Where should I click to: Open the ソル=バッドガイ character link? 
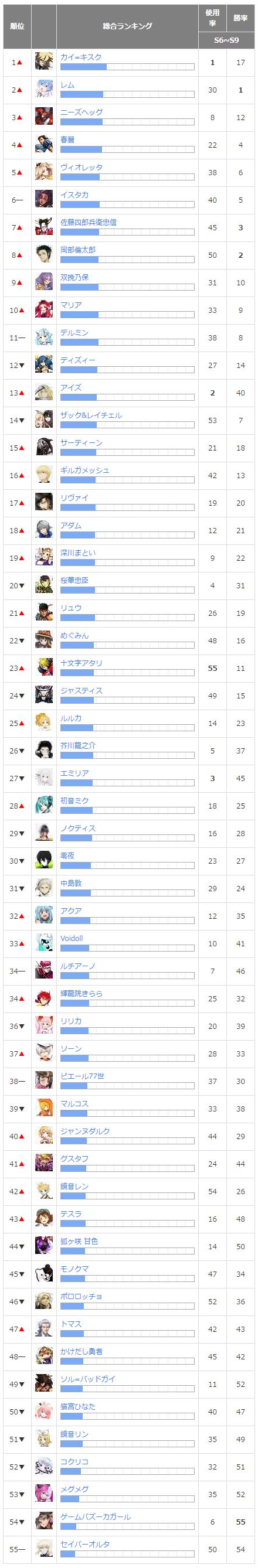tap(87, 1379)
